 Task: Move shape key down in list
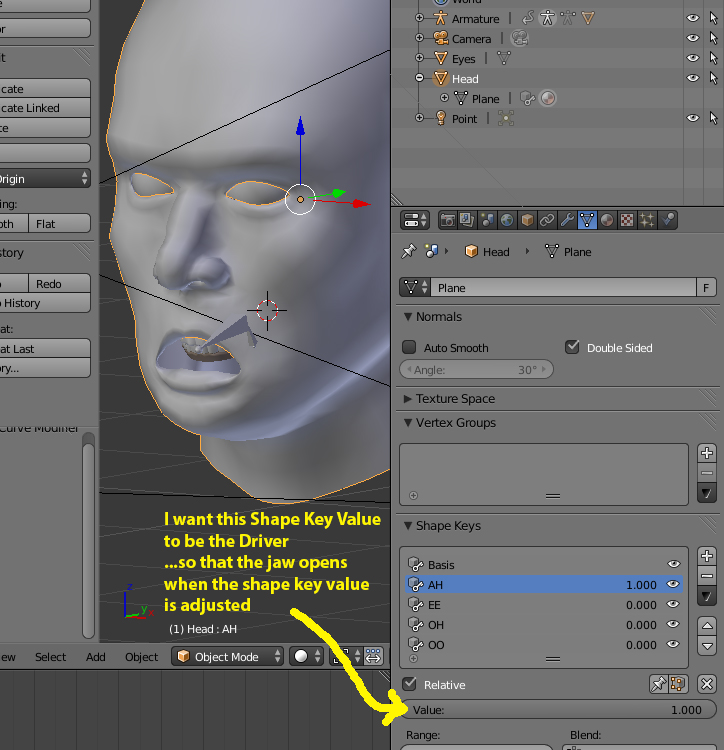[x=707, y=646]
